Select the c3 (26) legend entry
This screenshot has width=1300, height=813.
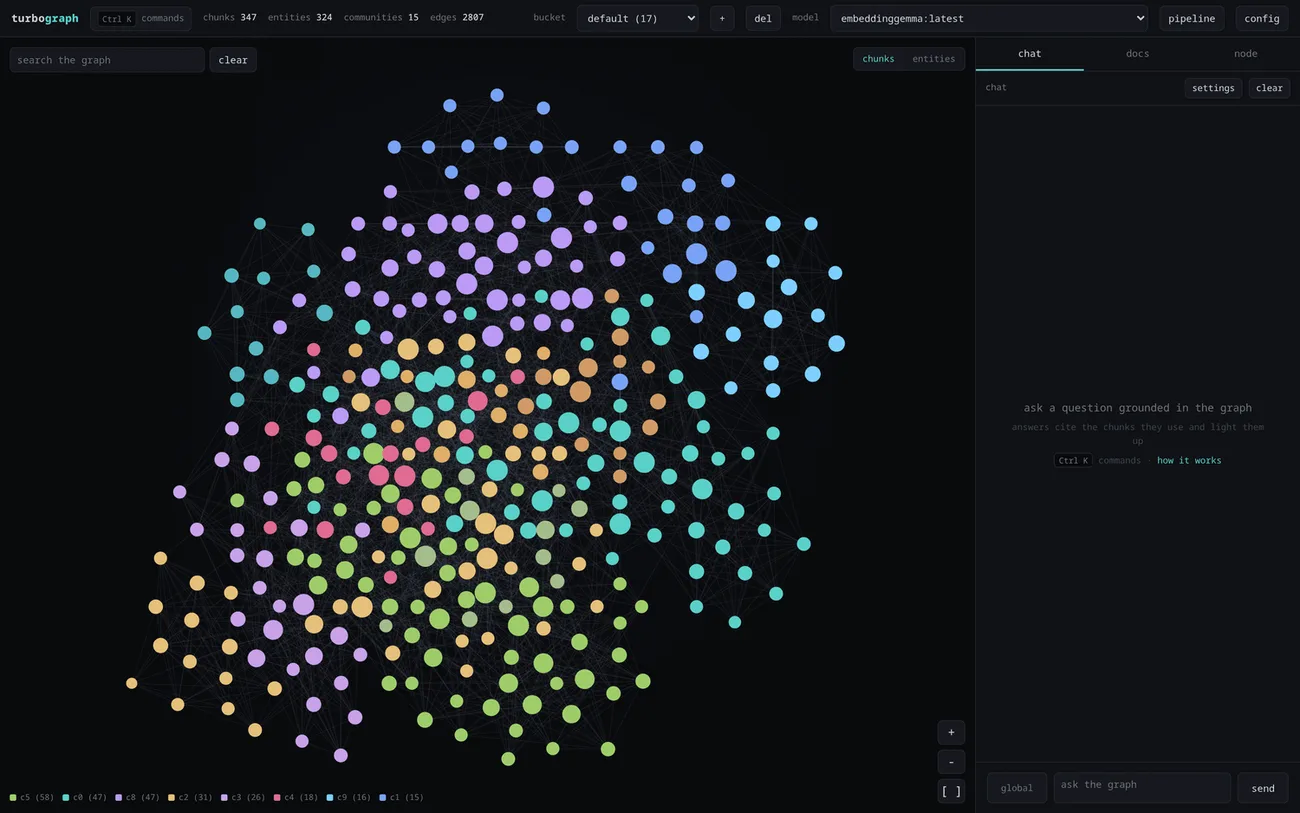point(243,798)
